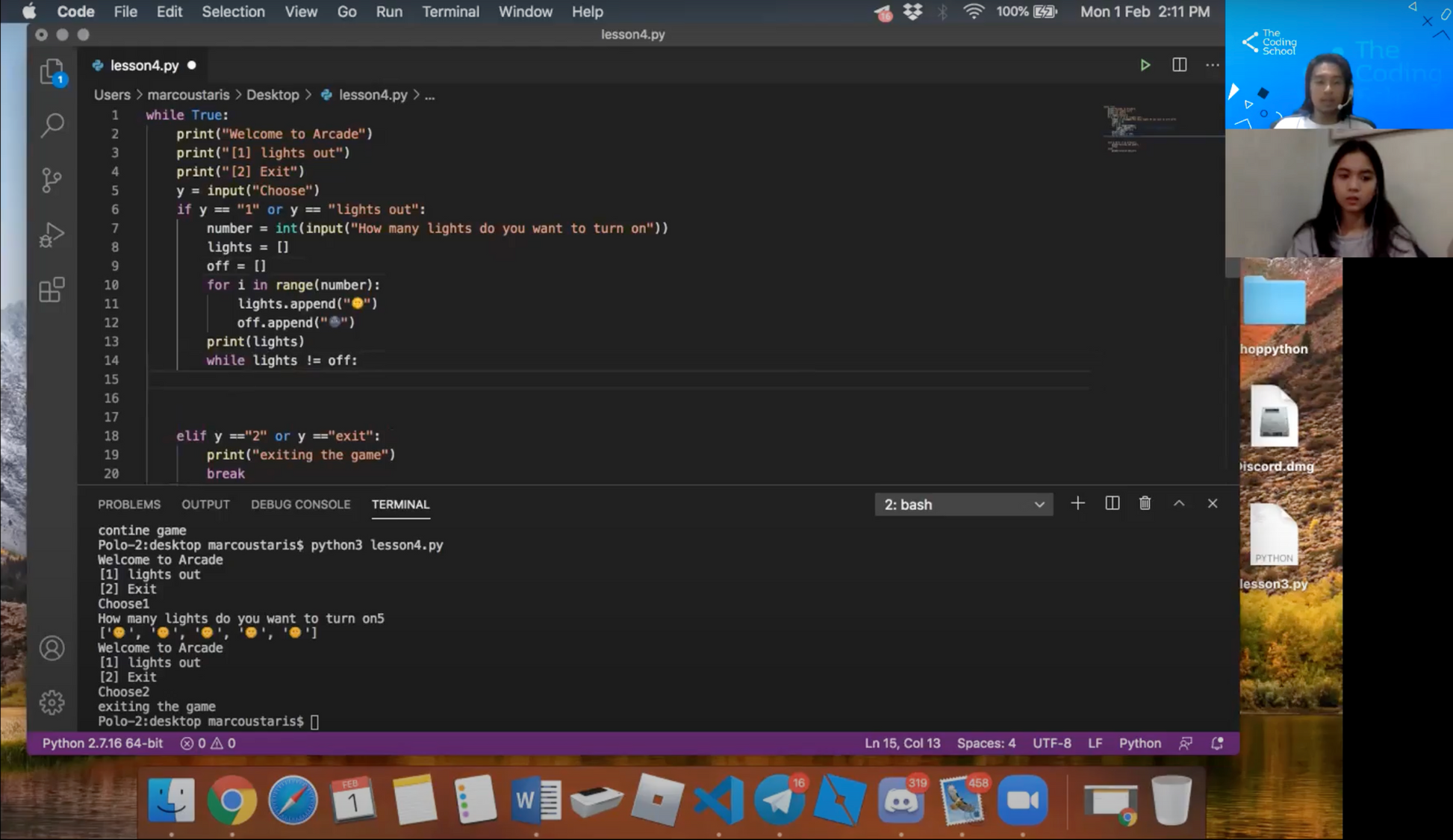Split the editor with the split icon

pyautogui.click(x=1179, y=65)
